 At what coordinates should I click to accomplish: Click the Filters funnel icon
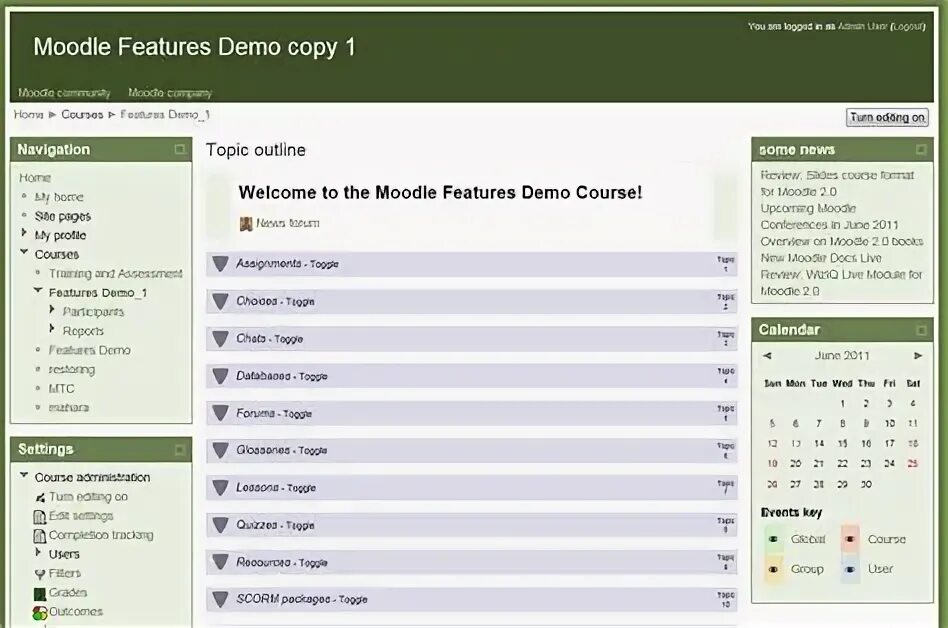click(40, 574)
